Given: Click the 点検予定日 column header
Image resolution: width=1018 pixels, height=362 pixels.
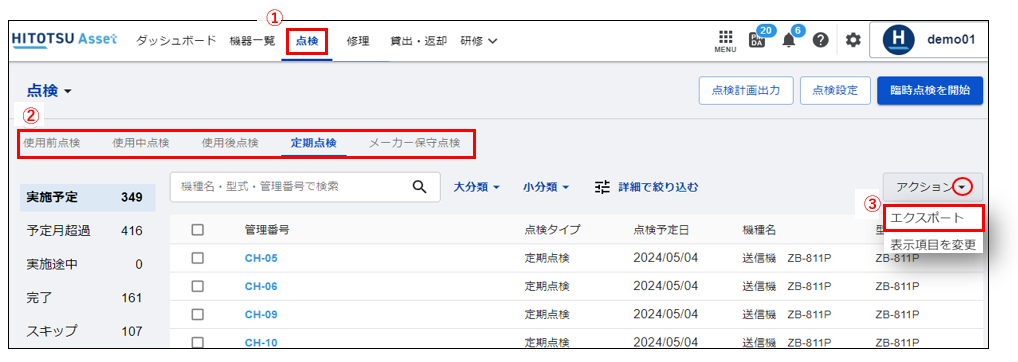Looking at the screenshot, I should 661,229.
